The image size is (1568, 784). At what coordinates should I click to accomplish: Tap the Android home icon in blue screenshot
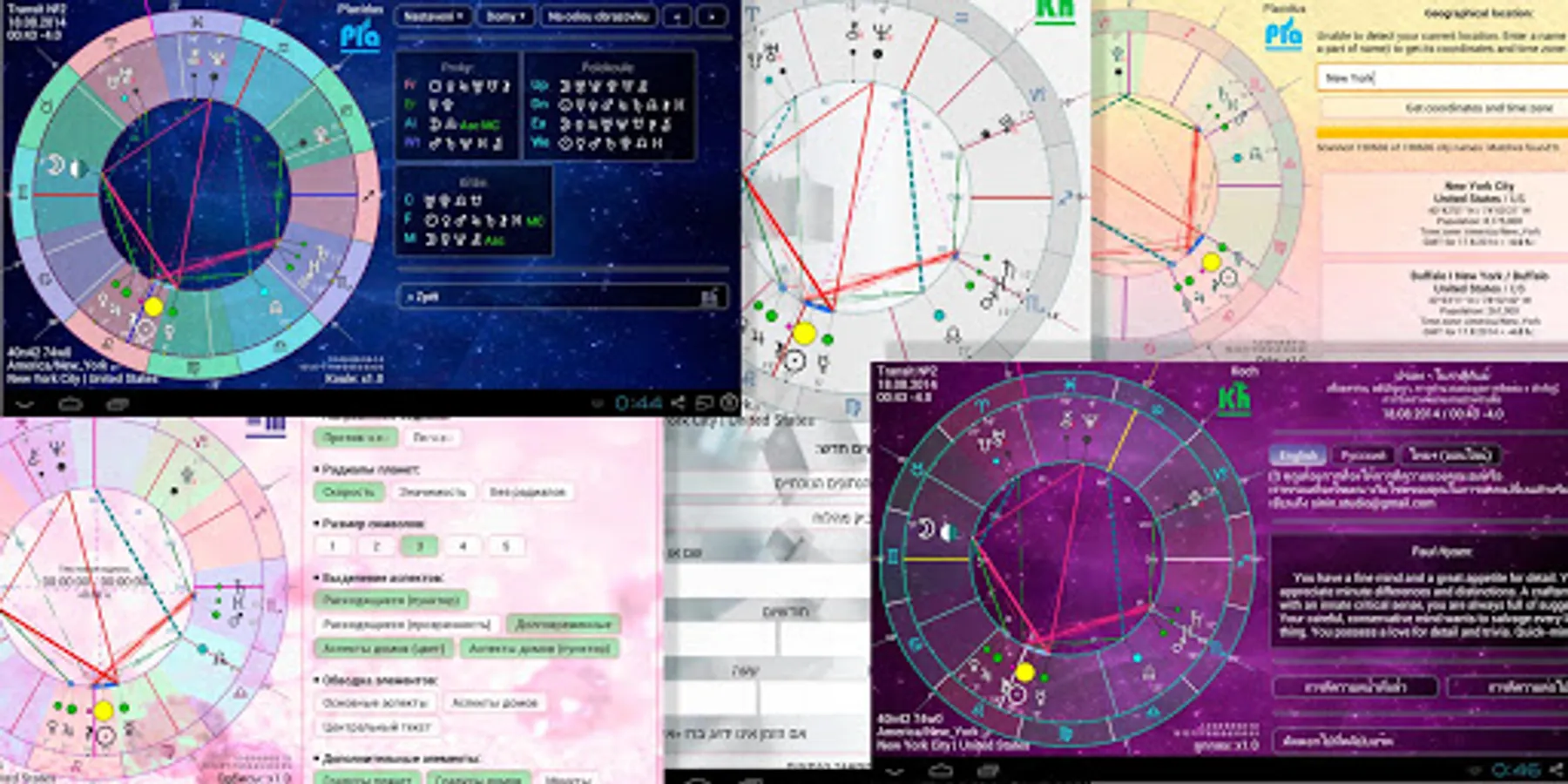tap(71, 404)
